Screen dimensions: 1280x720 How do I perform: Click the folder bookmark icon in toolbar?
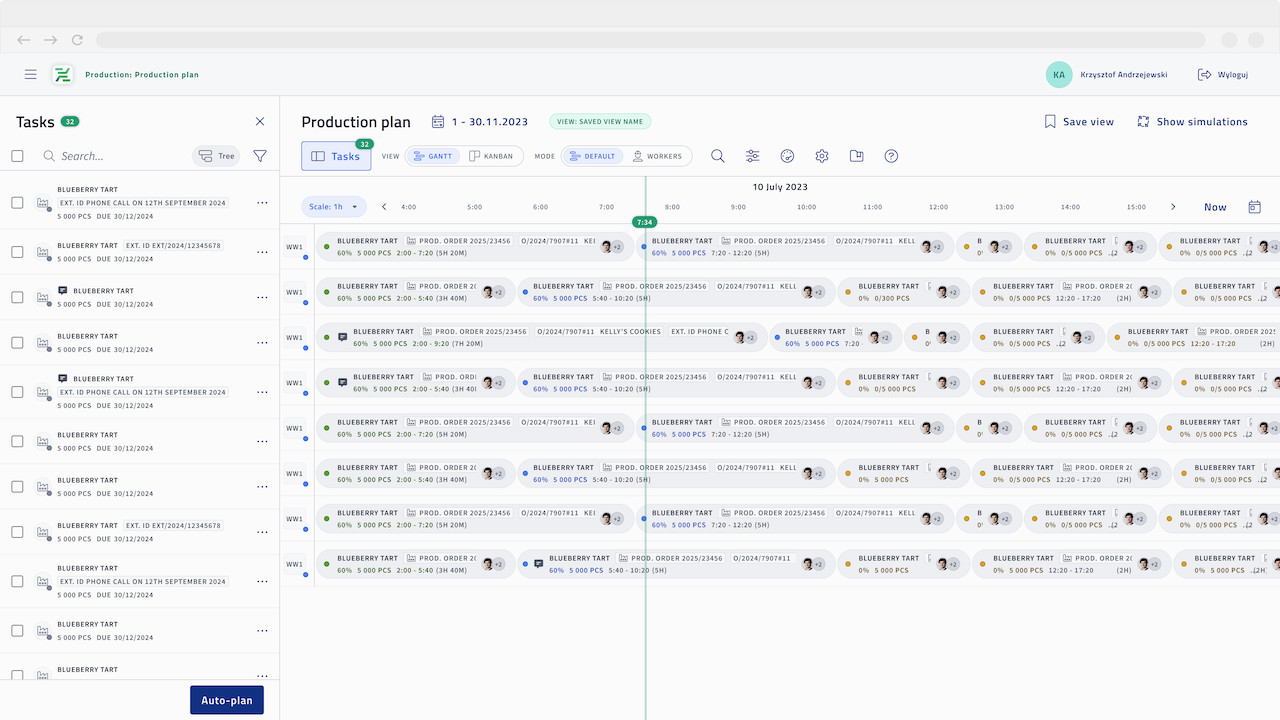coord(857,156)
